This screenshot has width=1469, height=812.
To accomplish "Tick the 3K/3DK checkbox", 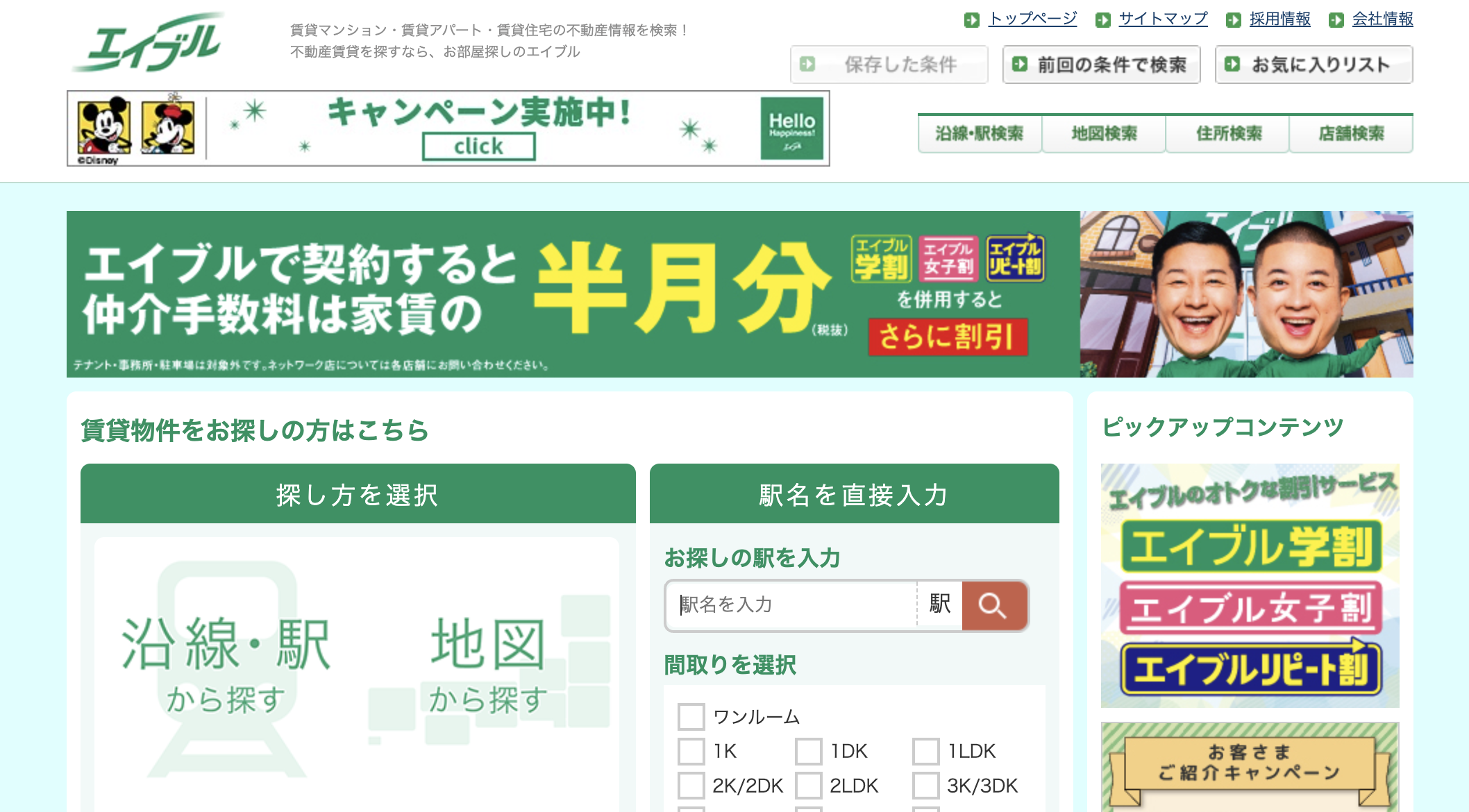I will coord(926,786).
